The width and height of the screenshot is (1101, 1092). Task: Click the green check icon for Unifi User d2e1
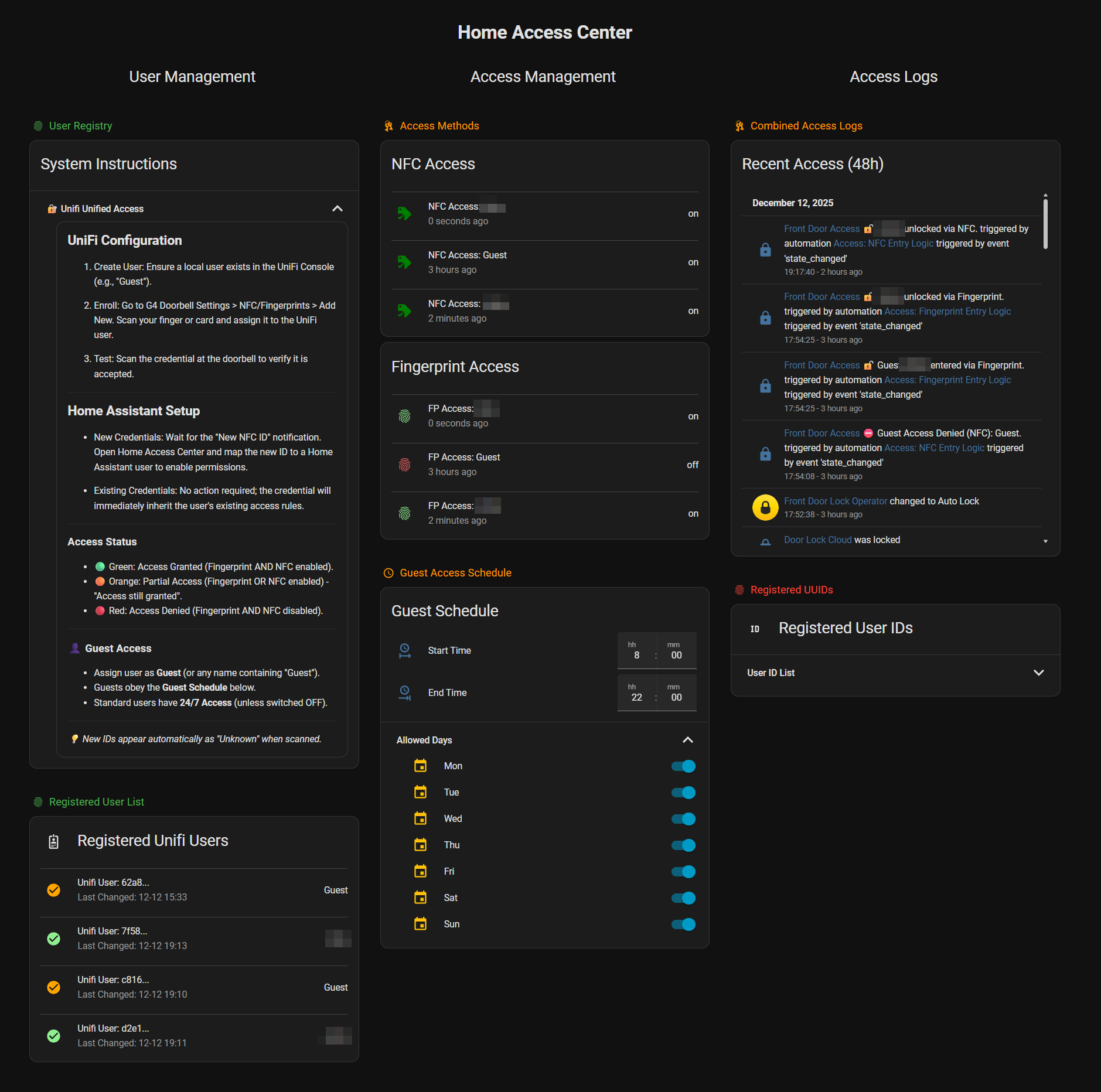[x=53, y=1036]
